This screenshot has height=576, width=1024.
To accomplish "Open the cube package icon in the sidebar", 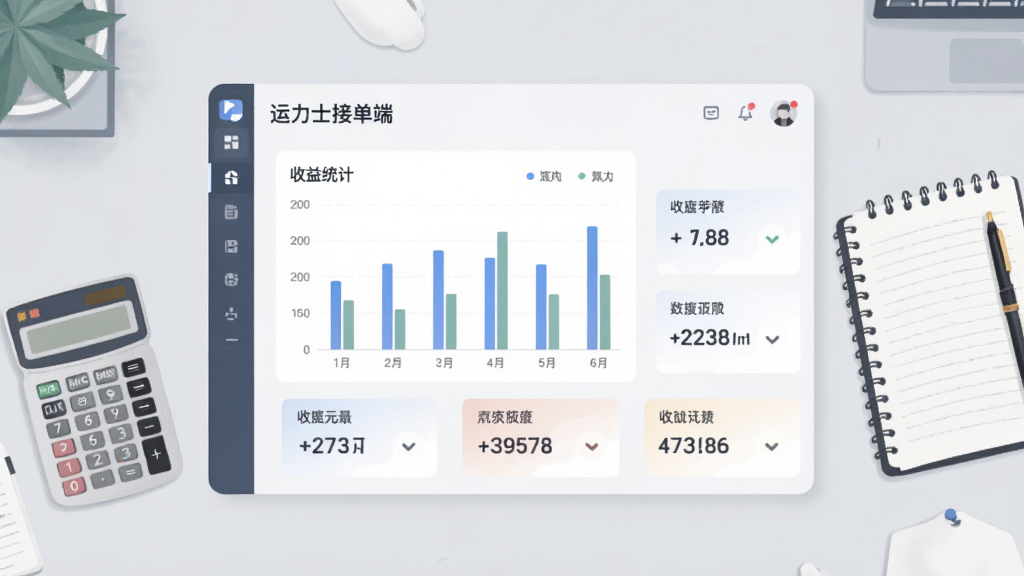I will point(231,280).
